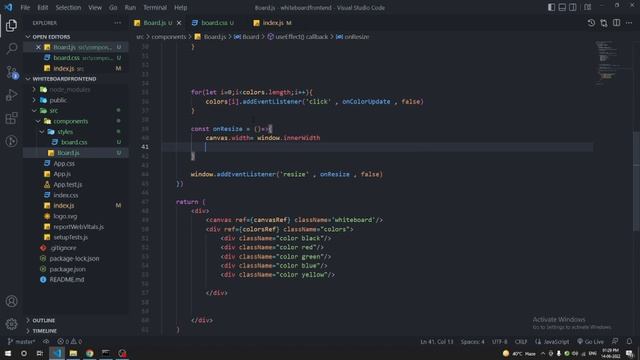Open the Terminal menu
Screen dimensions: 640x360
coord(155,7)
